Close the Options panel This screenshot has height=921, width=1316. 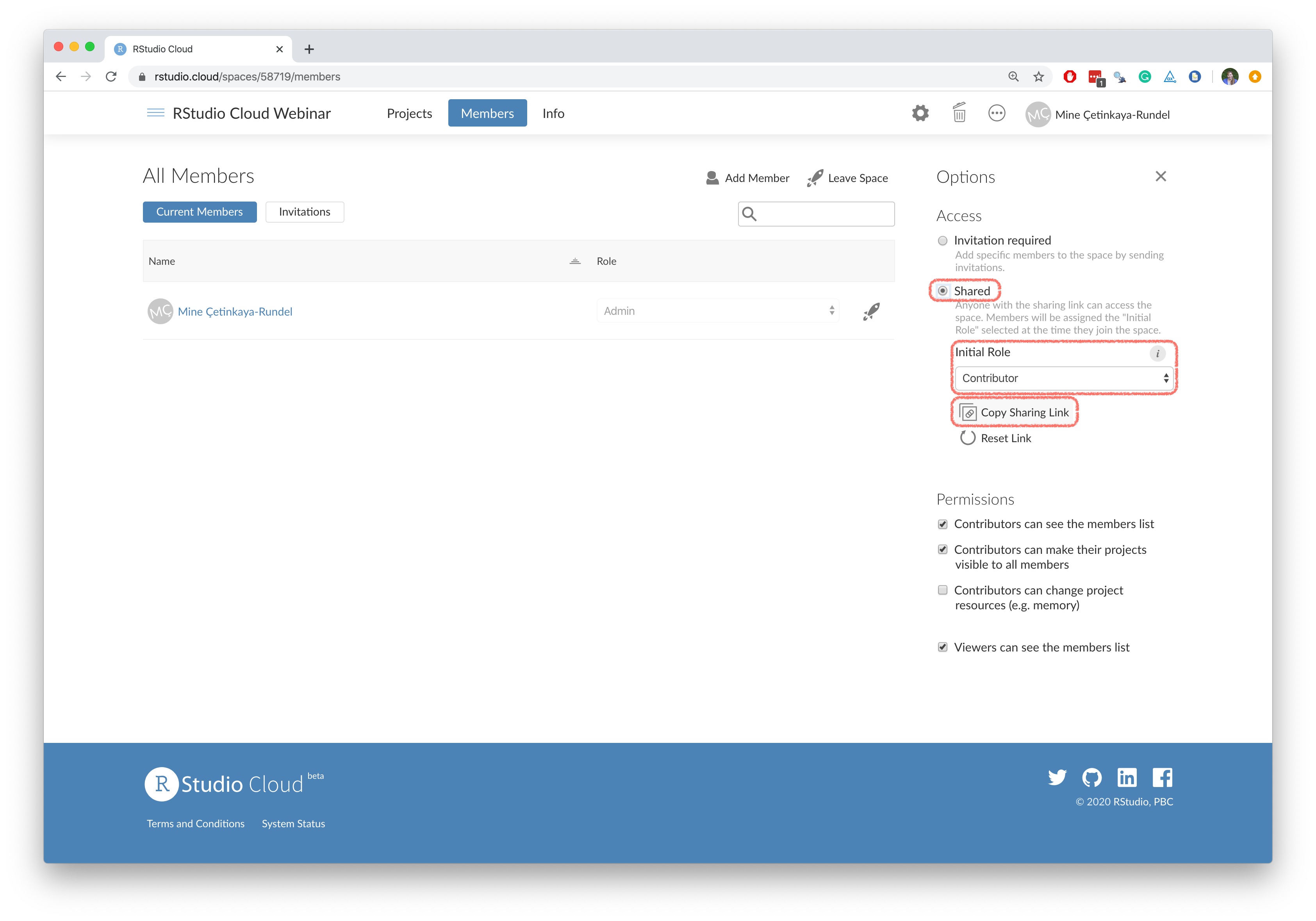1161,177
